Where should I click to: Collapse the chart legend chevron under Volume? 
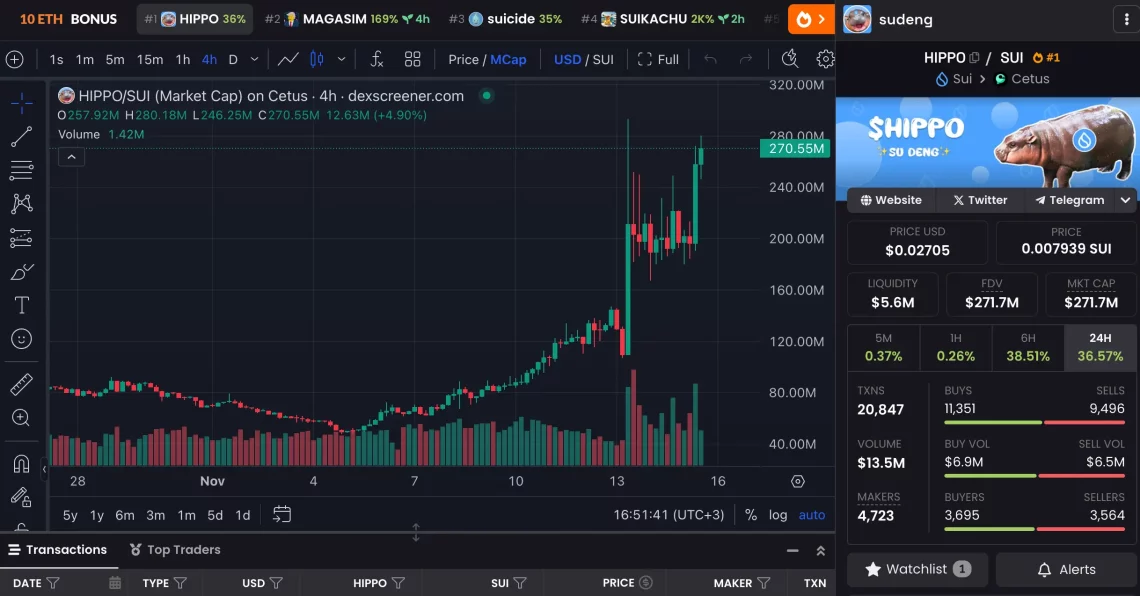(71, 156)
